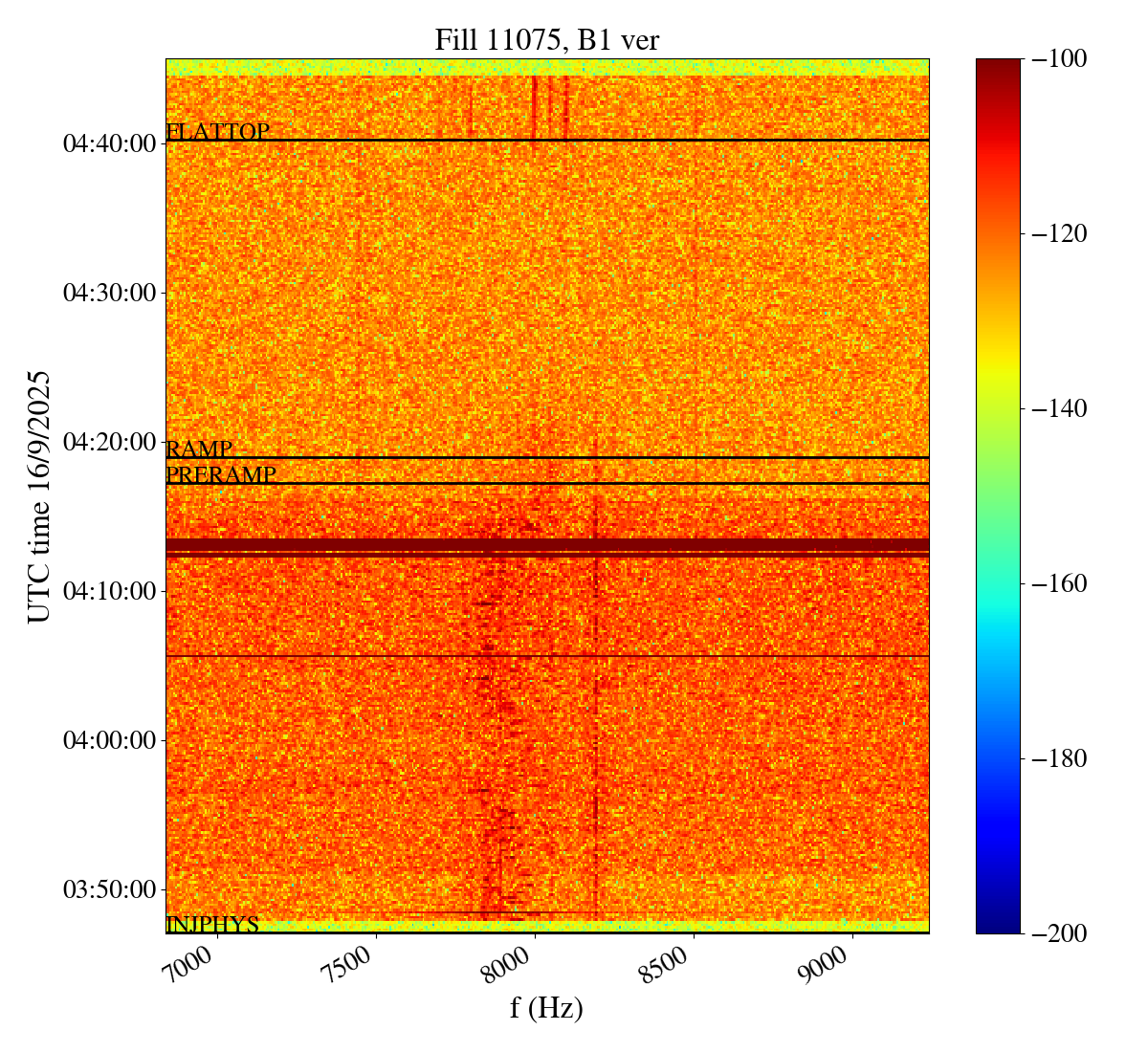Click the dark red saturated horizontal band
The image size is (1148, 1052).
[x=546, y=546]
